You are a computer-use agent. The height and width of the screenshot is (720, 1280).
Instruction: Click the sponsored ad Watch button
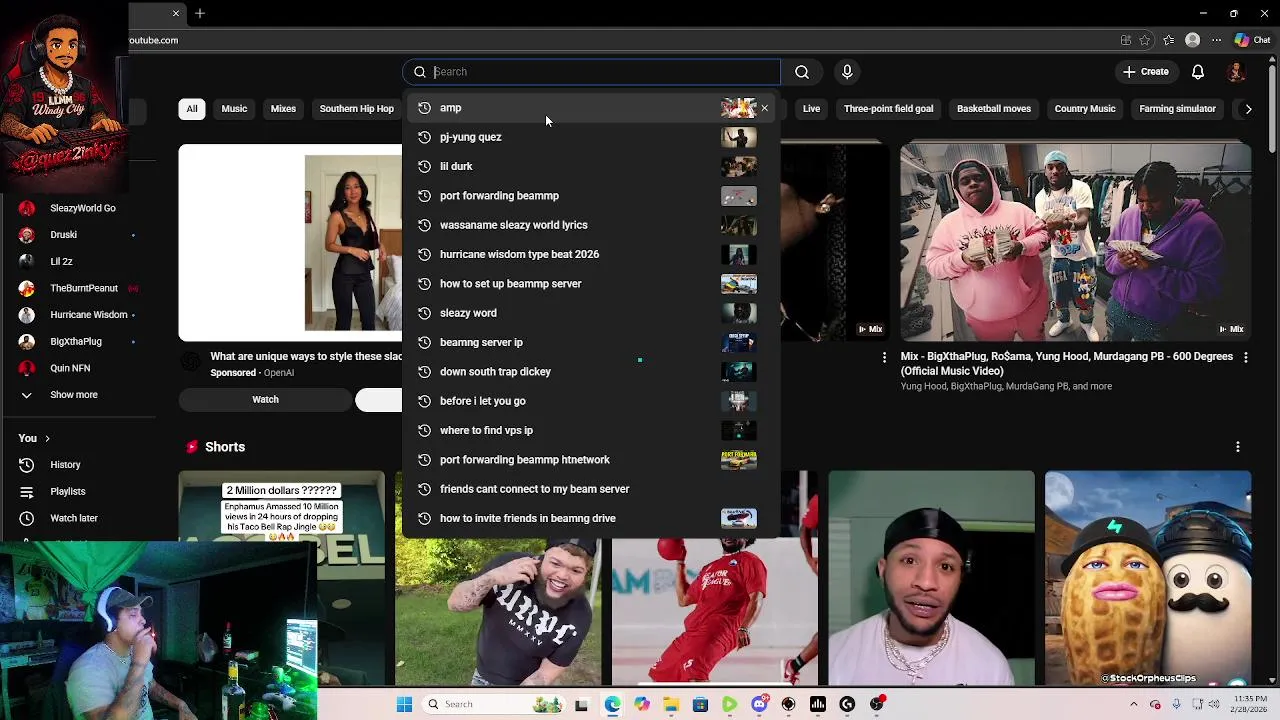pos(265,400)
